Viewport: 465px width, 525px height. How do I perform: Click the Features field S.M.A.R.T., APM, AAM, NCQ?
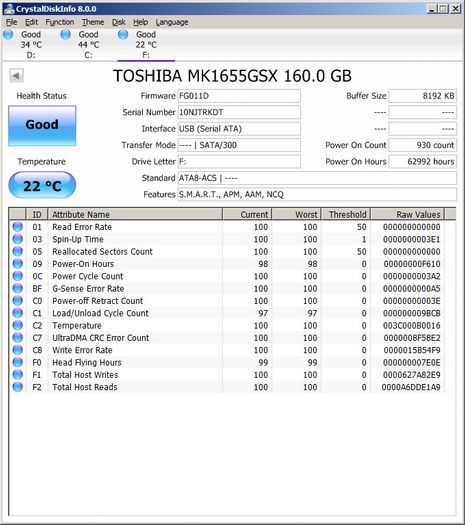click(x=317, y=194)
